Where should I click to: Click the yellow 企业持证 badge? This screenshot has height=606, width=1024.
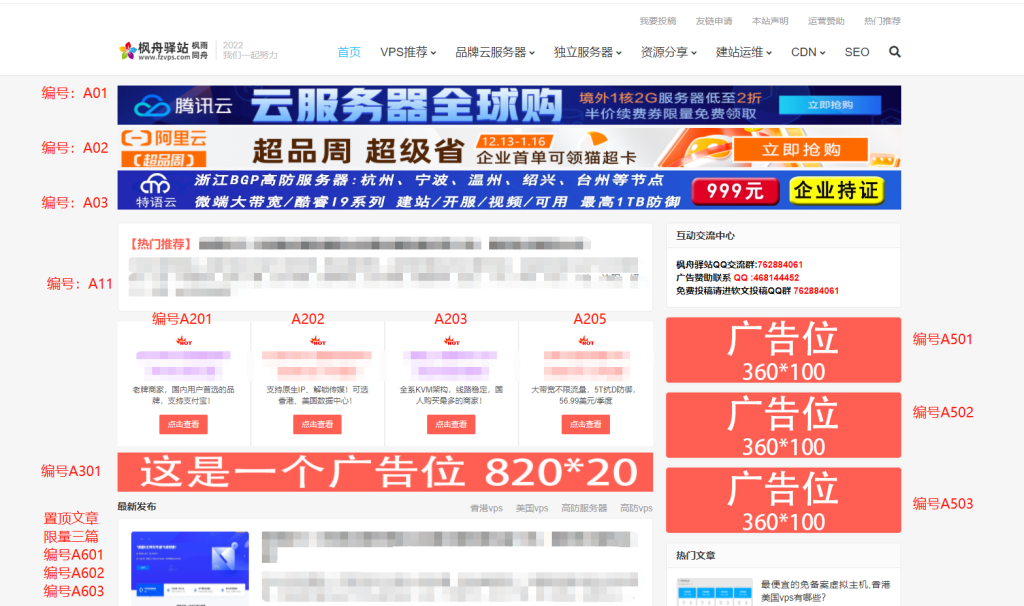click(x=837, y=190)
